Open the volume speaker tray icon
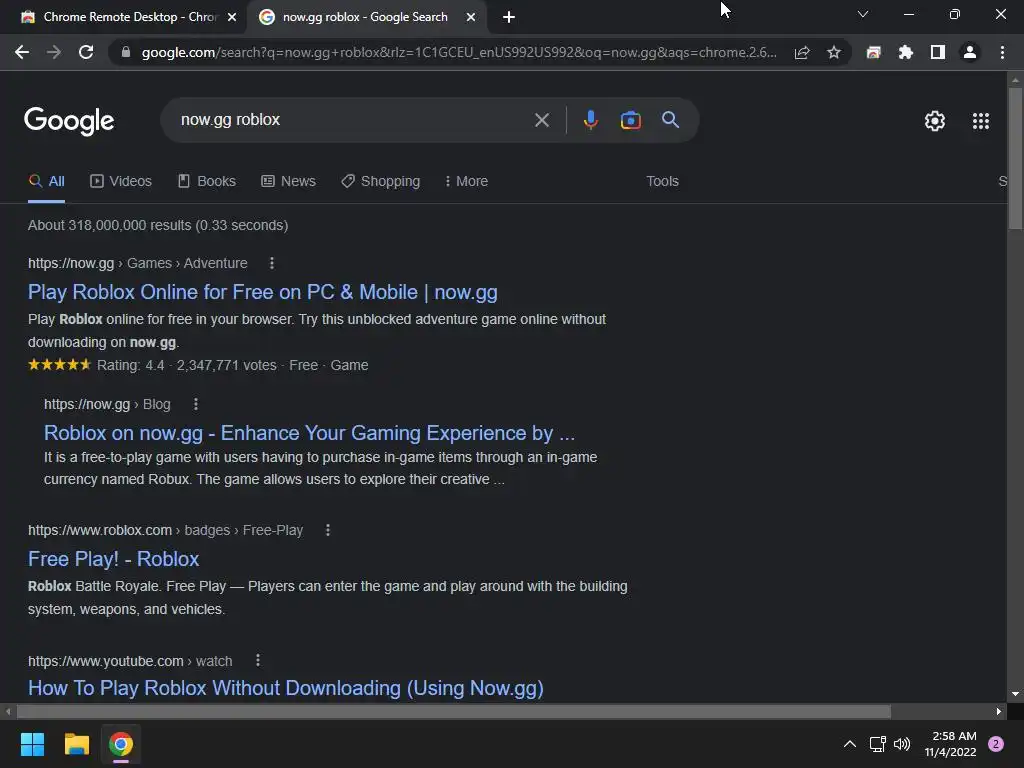1024x768 pixels. (902, 744)
